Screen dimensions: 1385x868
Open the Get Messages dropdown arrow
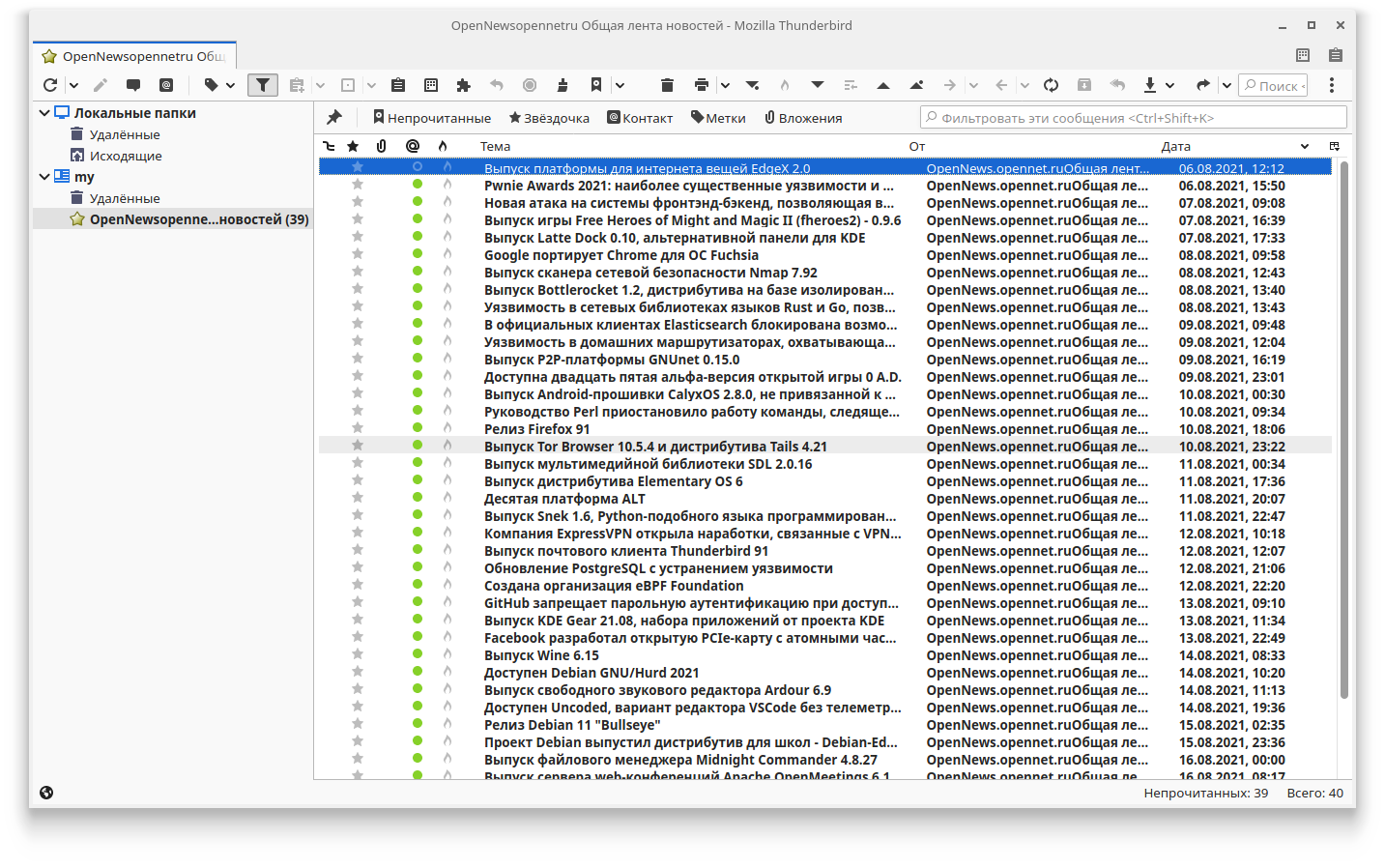pyautogui.click(x=72, y=85)
